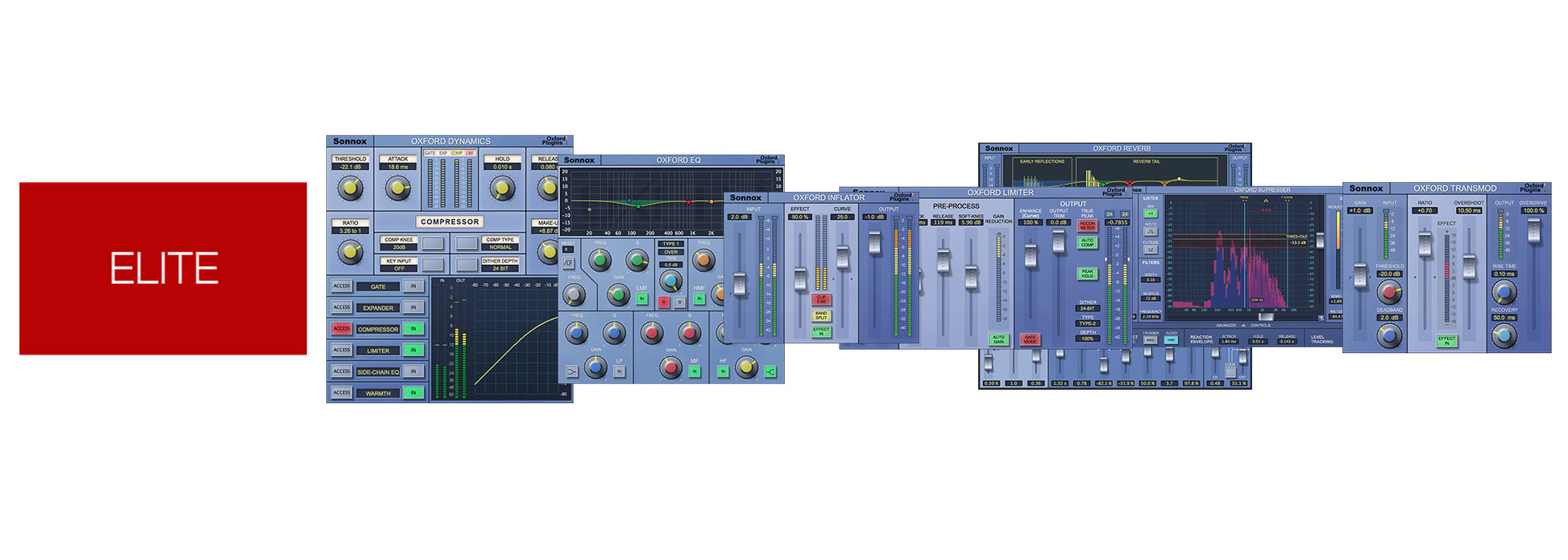Viewport: 1568px width, 560px height.
Task: Click the red ELITE banner
Action: (163, 268)
